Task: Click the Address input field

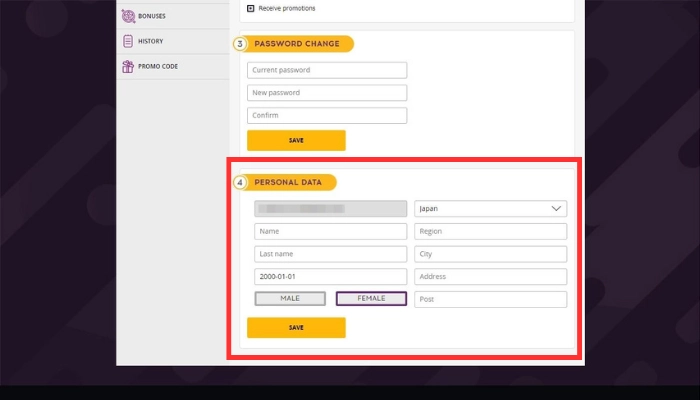Action: [x=491, y=276]
